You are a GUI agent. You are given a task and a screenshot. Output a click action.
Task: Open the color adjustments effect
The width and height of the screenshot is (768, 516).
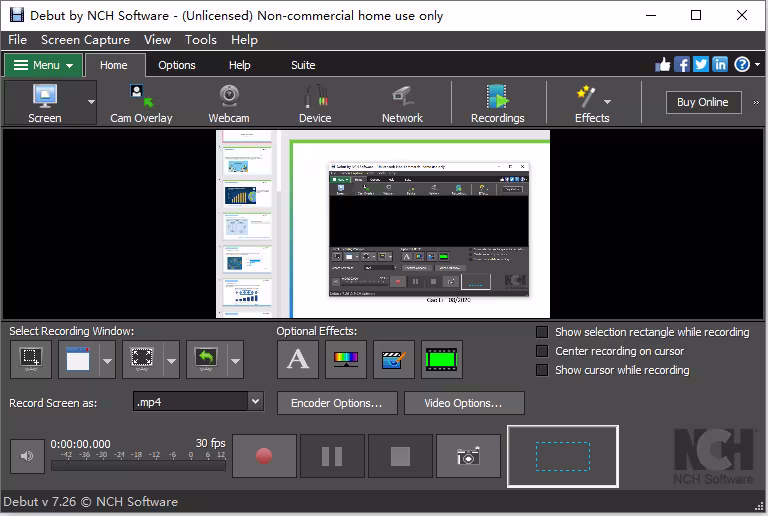tap(346, 360)
